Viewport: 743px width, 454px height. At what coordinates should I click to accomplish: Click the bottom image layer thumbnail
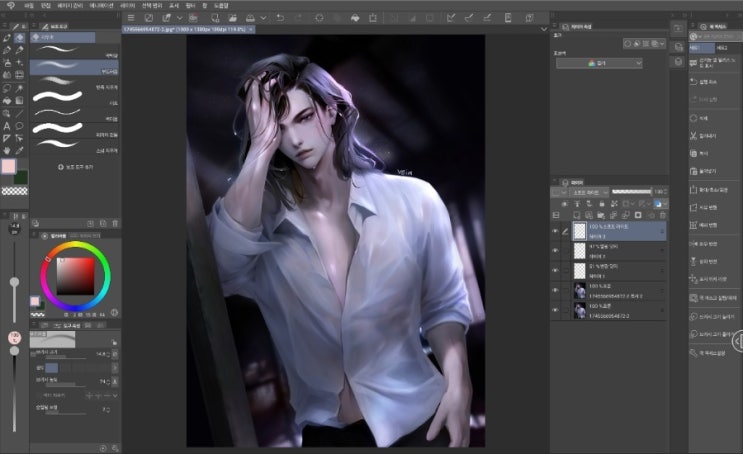[x=580, y=310]
